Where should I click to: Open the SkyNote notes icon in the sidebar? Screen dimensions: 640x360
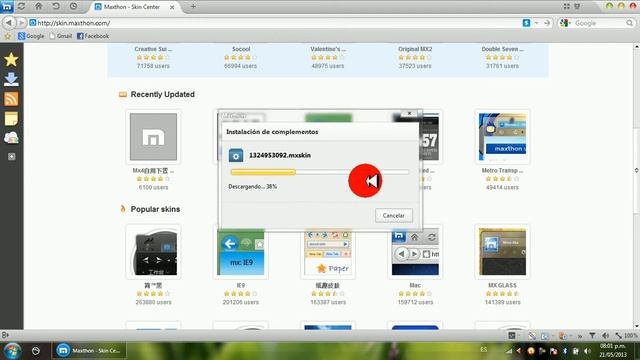click(11, 119)
